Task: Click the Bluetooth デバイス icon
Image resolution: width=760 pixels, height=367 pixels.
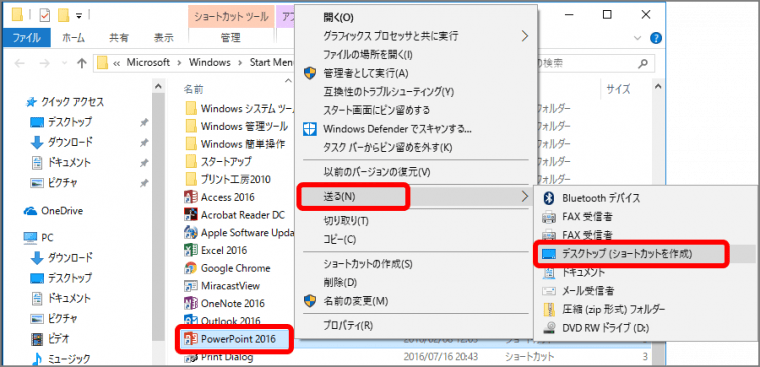Action: (549, 198)
